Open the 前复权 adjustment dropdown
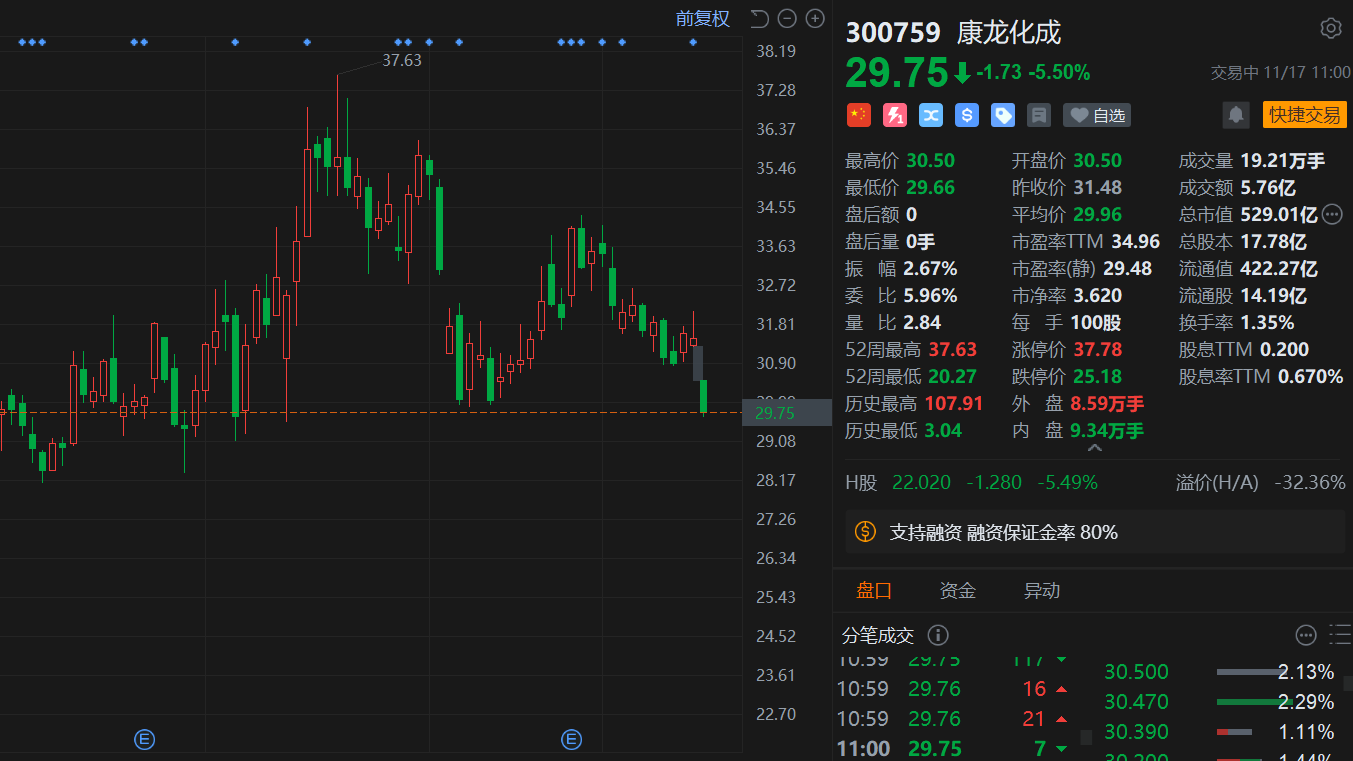Viewport: 1353px width, 761px height. click(703, 18)
